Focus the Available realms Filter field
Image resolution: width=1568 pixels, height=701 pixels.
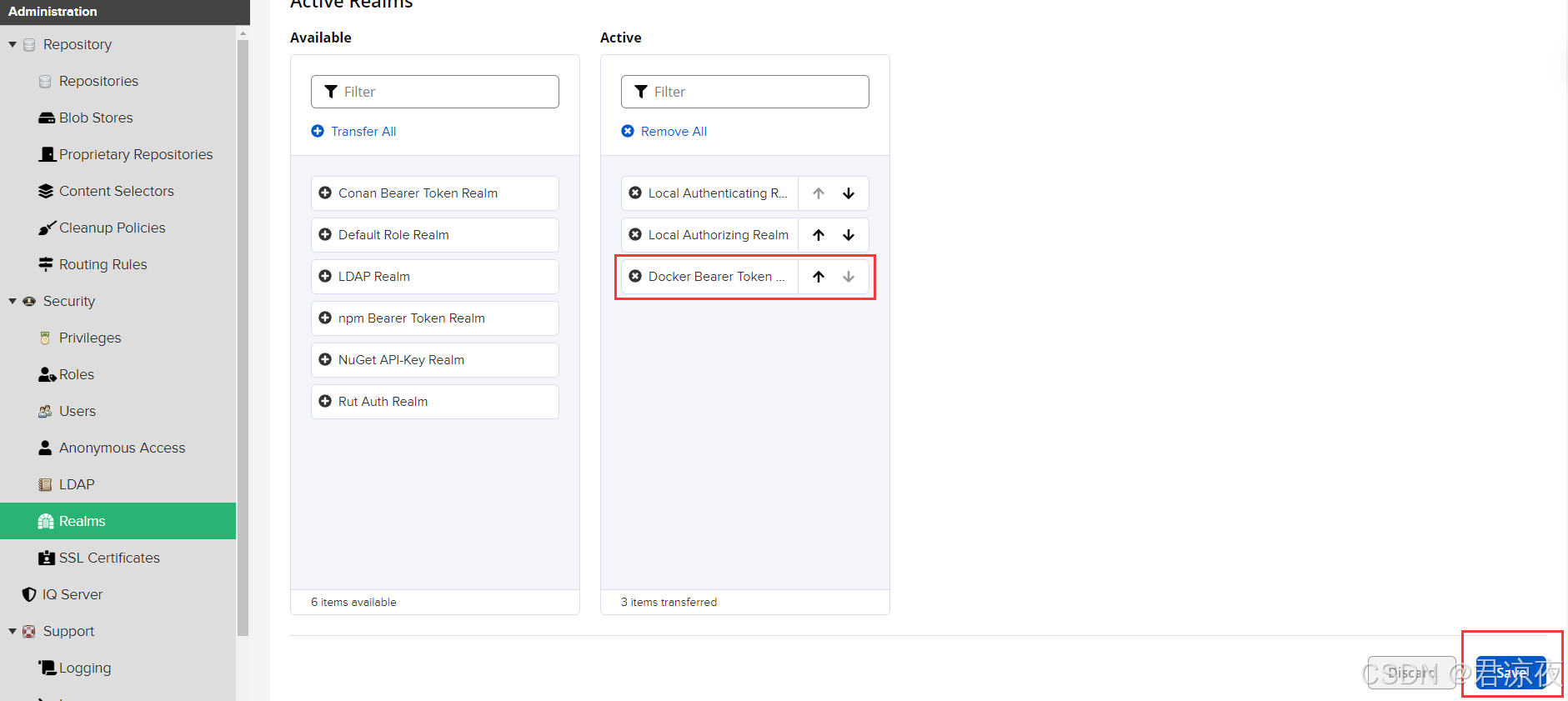446,92
